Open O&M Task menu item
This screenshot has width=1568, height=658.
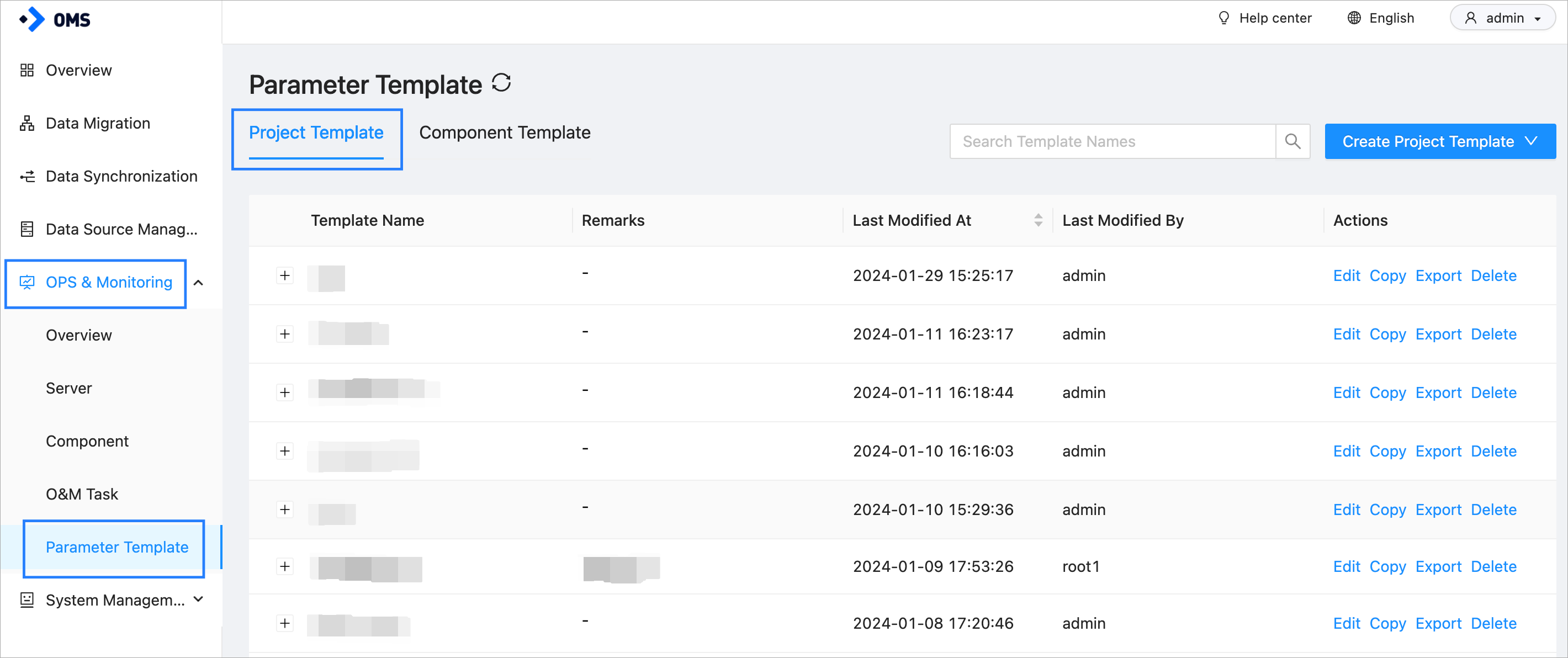(x=82, y=494)
